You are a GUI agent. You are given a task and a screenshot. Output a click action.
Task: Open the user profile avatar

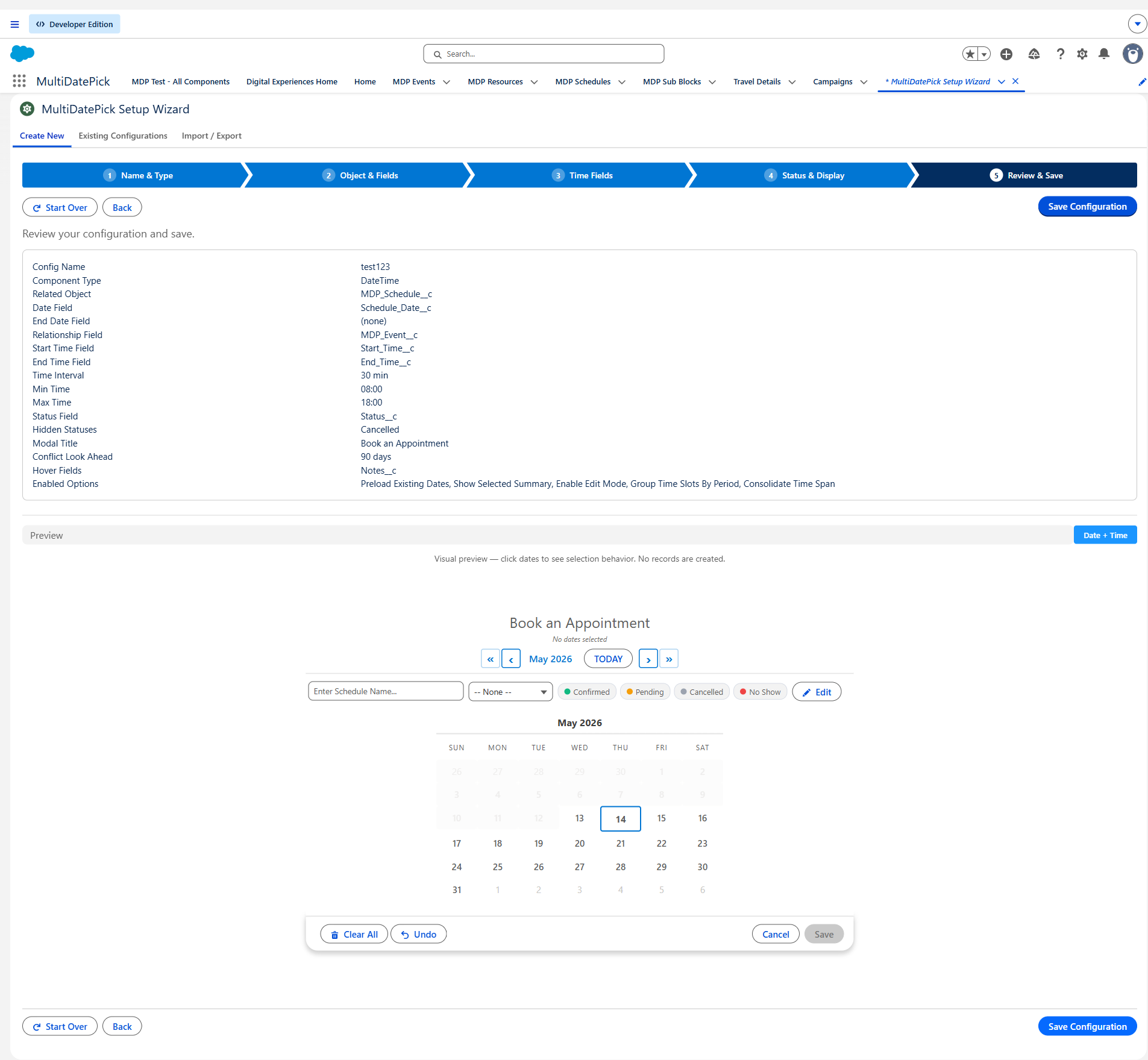1132,54
